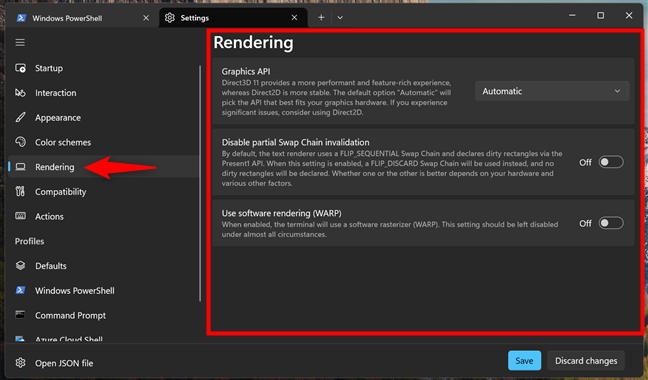Close the Windows PowerShell tab
The image size is (648, 380).
[x=146, y=18]
